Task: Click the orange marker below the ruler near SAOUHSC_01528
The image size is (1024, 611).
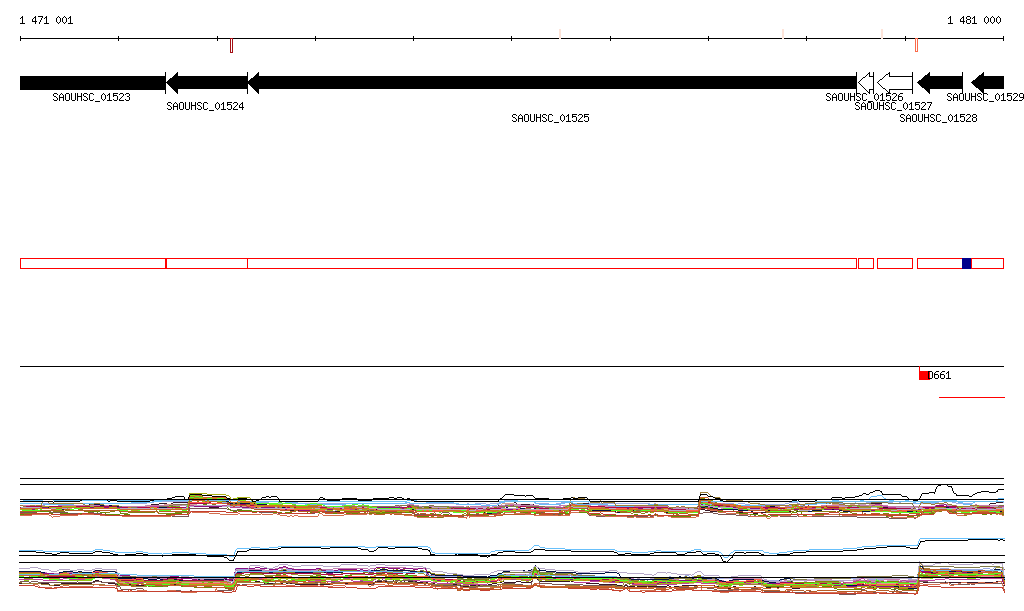Action: 916,45
